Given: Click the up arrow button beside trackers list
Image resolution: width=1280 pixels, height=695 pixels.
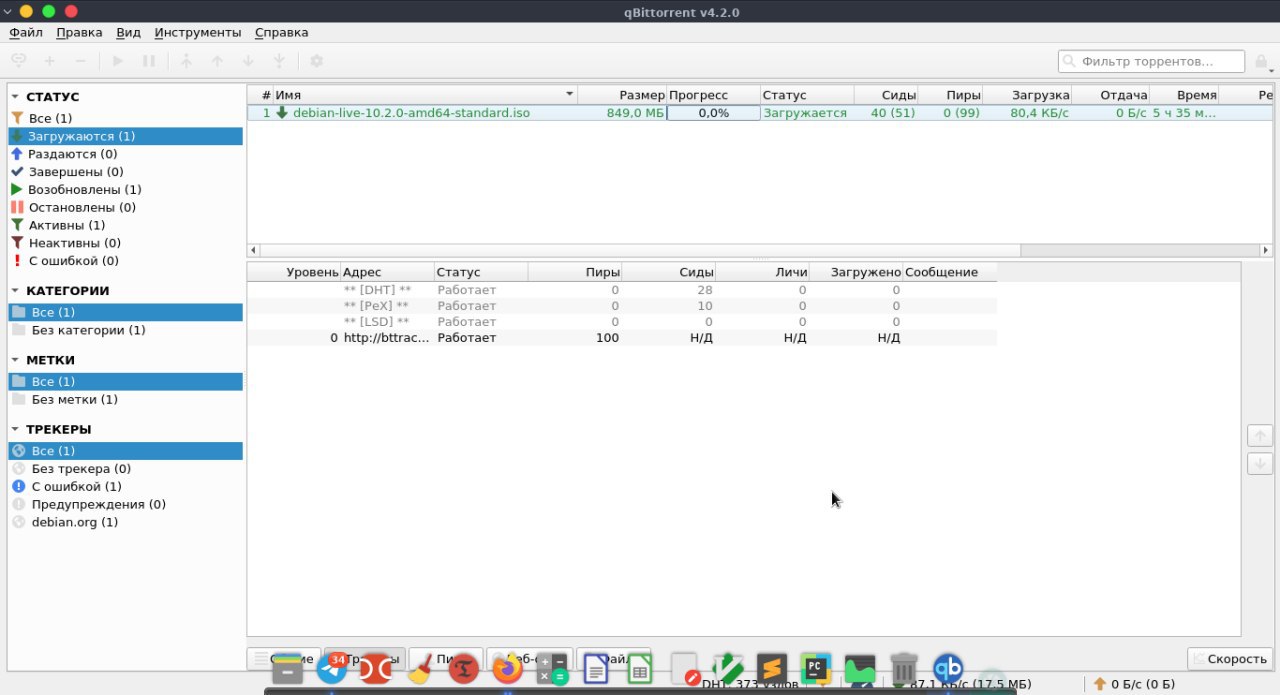Looking at the screenshot, I should click(1259, 436).
